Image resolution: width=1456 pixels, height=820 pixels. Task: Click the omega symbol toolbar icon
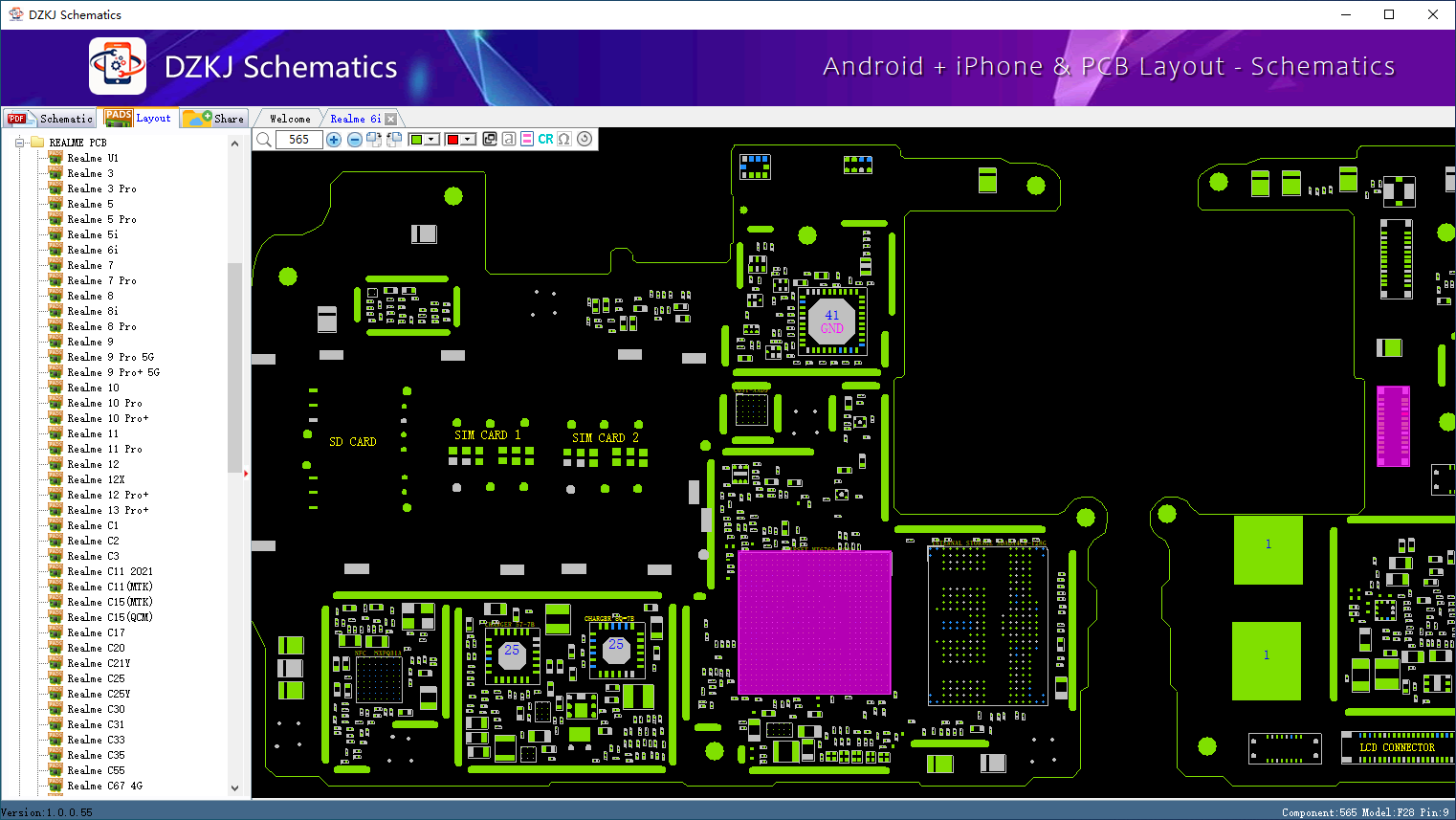coord(564,139)
